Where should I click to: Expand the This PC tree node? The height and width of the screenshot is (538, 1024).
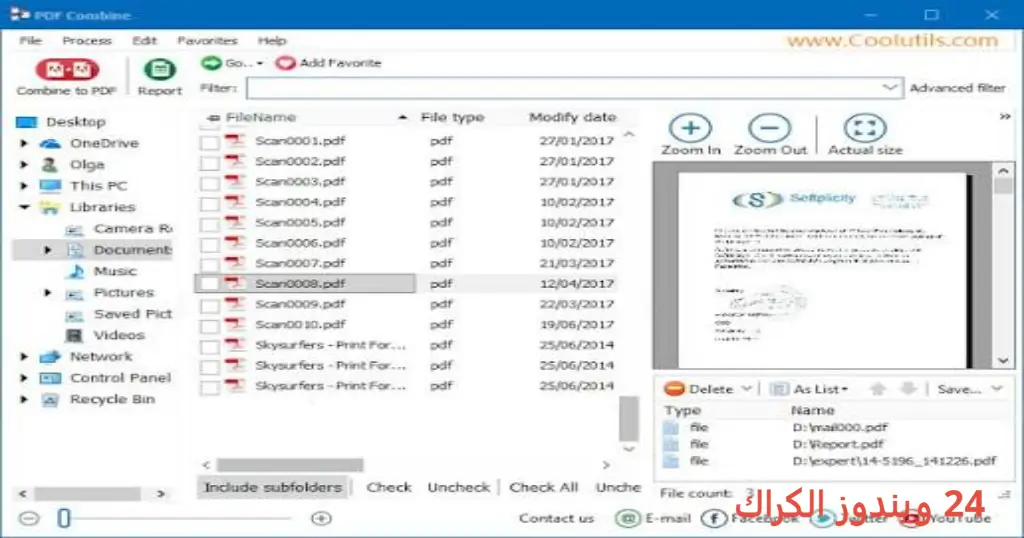(24, 185)
